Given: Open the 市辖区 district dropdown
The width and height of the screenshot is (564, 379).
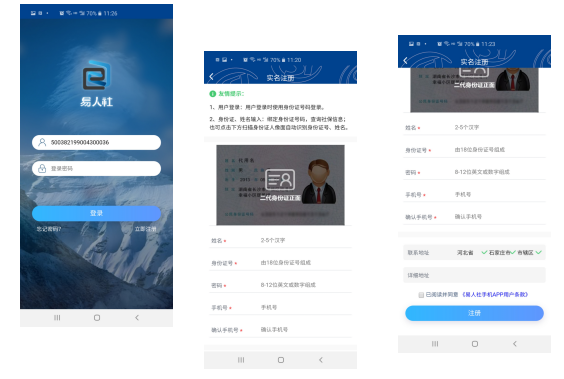Looking at the screenshot, I should (529, 253).
